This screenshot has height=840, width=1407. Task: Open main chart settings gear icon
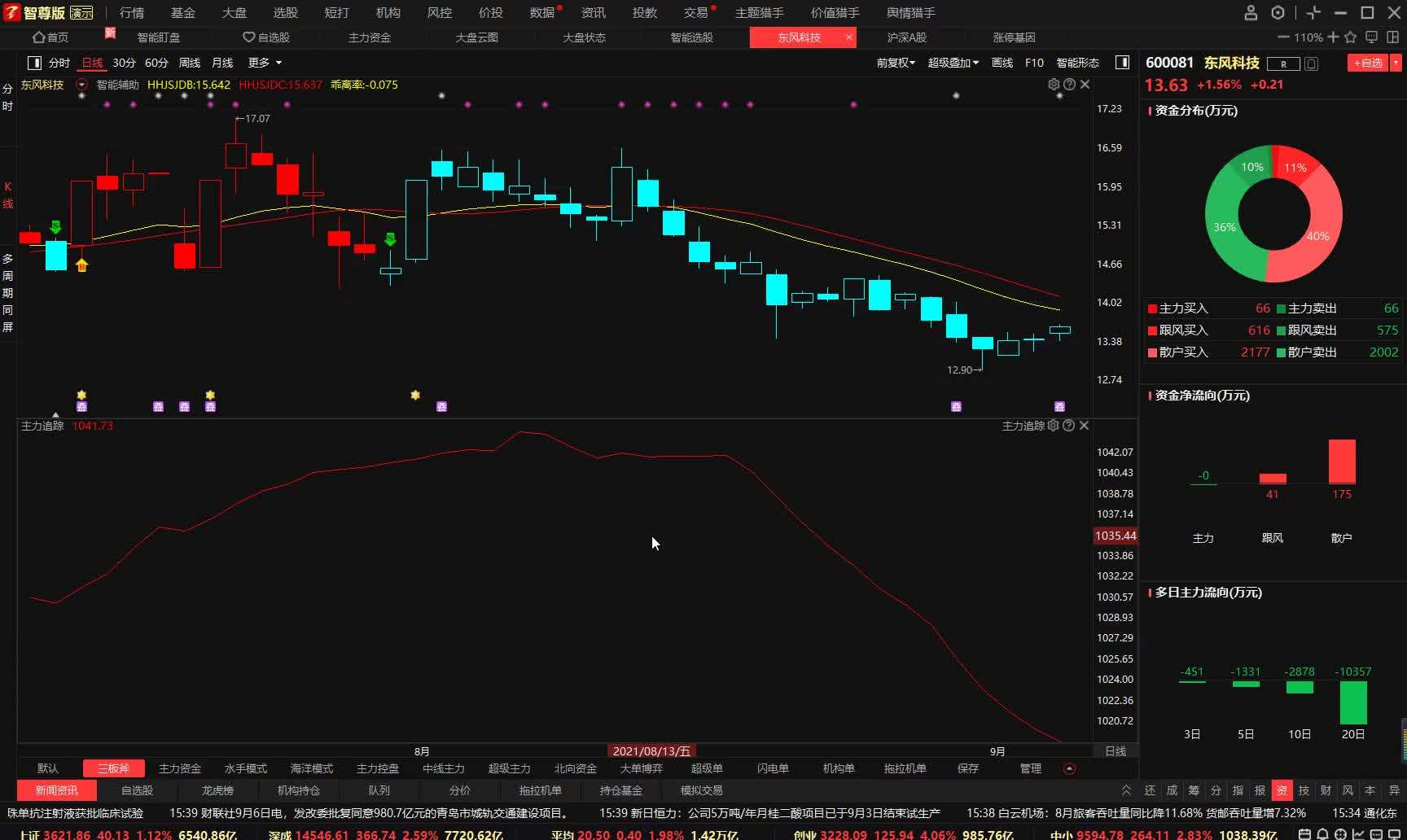(1054, 85)
